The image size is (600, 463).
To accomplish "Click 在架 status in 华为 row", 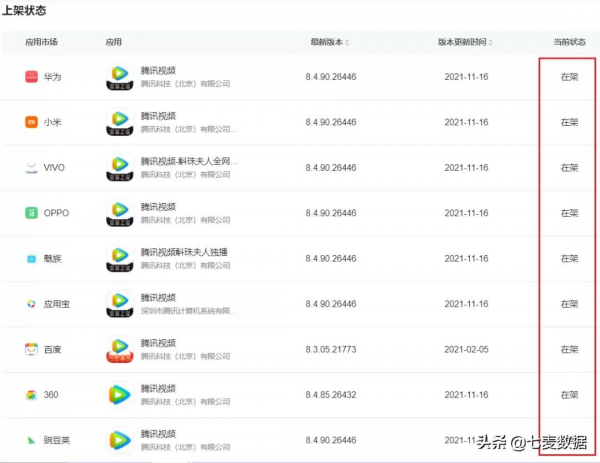I will pos(569,77).
